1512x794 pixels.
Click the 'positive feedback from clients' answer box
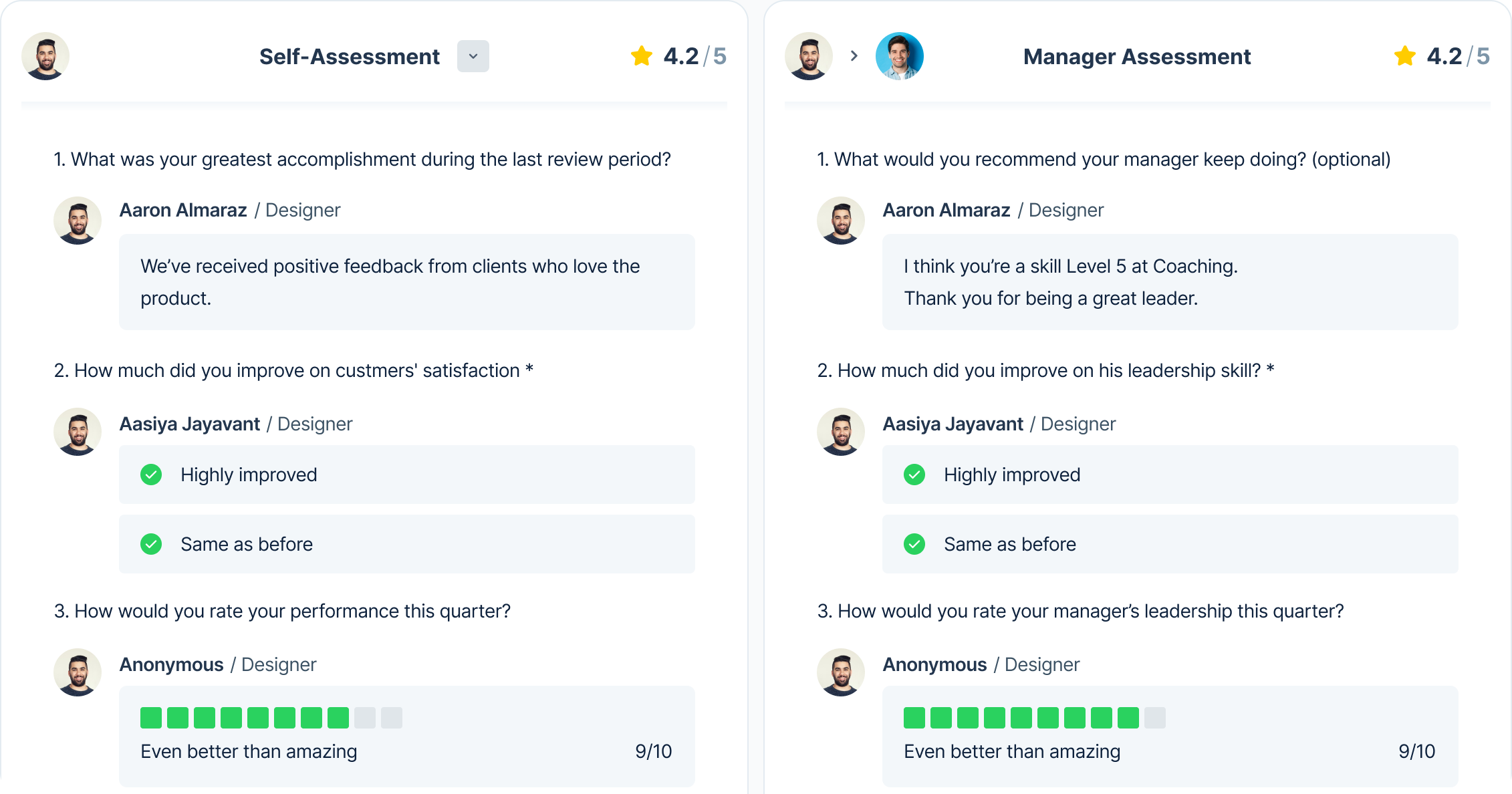pos(407,281)
